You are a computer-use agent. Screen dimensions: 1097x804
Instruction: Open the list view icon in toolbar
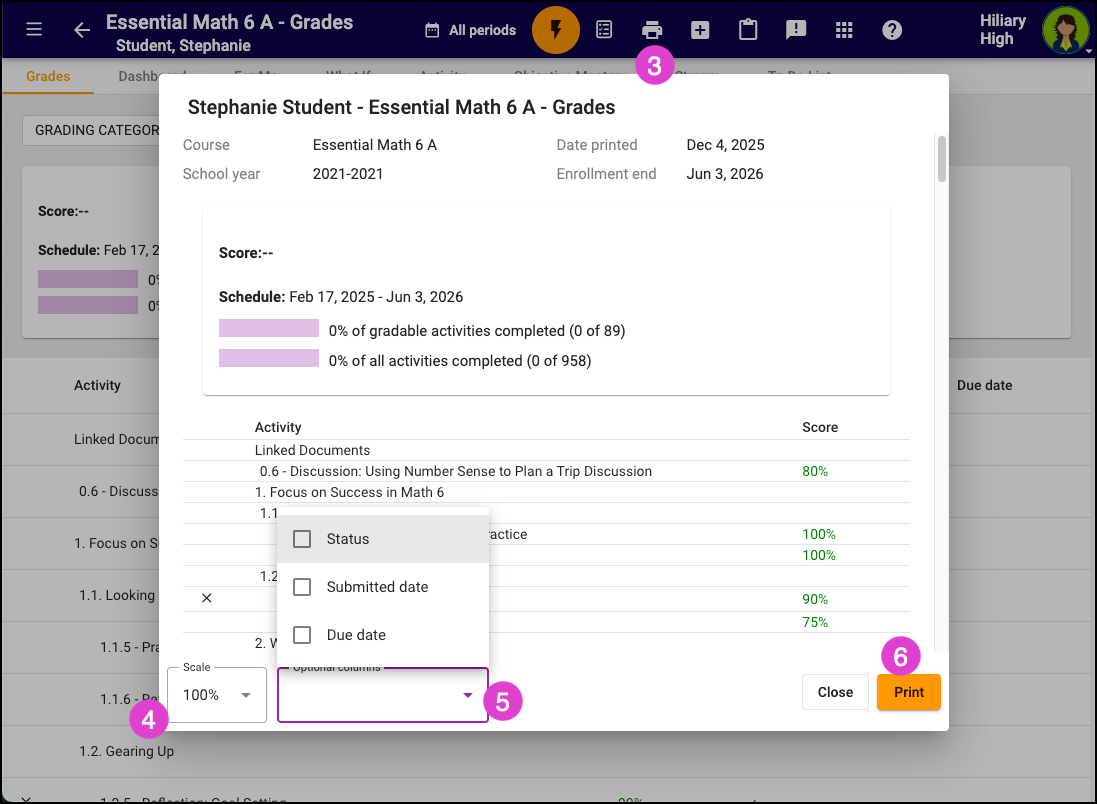click(x=604, y=29)
